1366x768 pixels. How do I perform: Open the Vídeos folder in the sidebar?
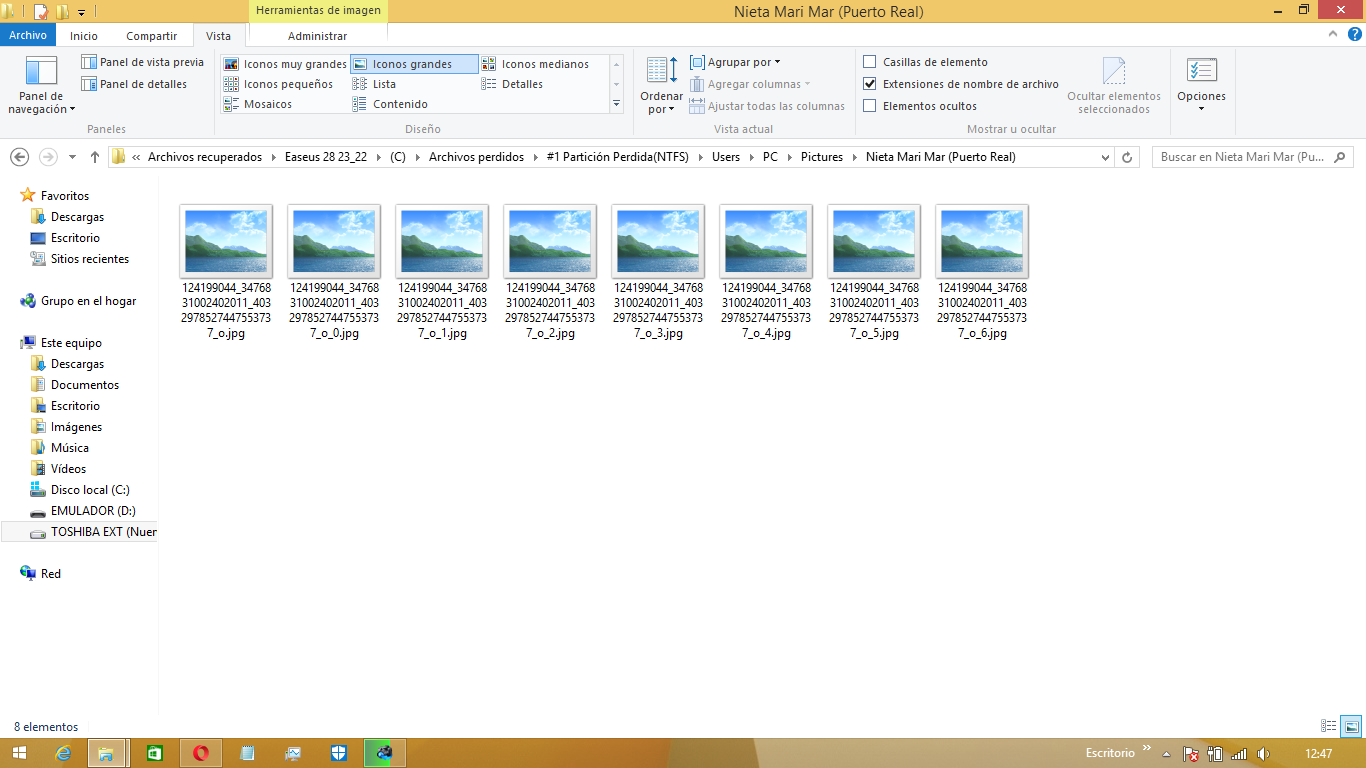pos(68,469)
